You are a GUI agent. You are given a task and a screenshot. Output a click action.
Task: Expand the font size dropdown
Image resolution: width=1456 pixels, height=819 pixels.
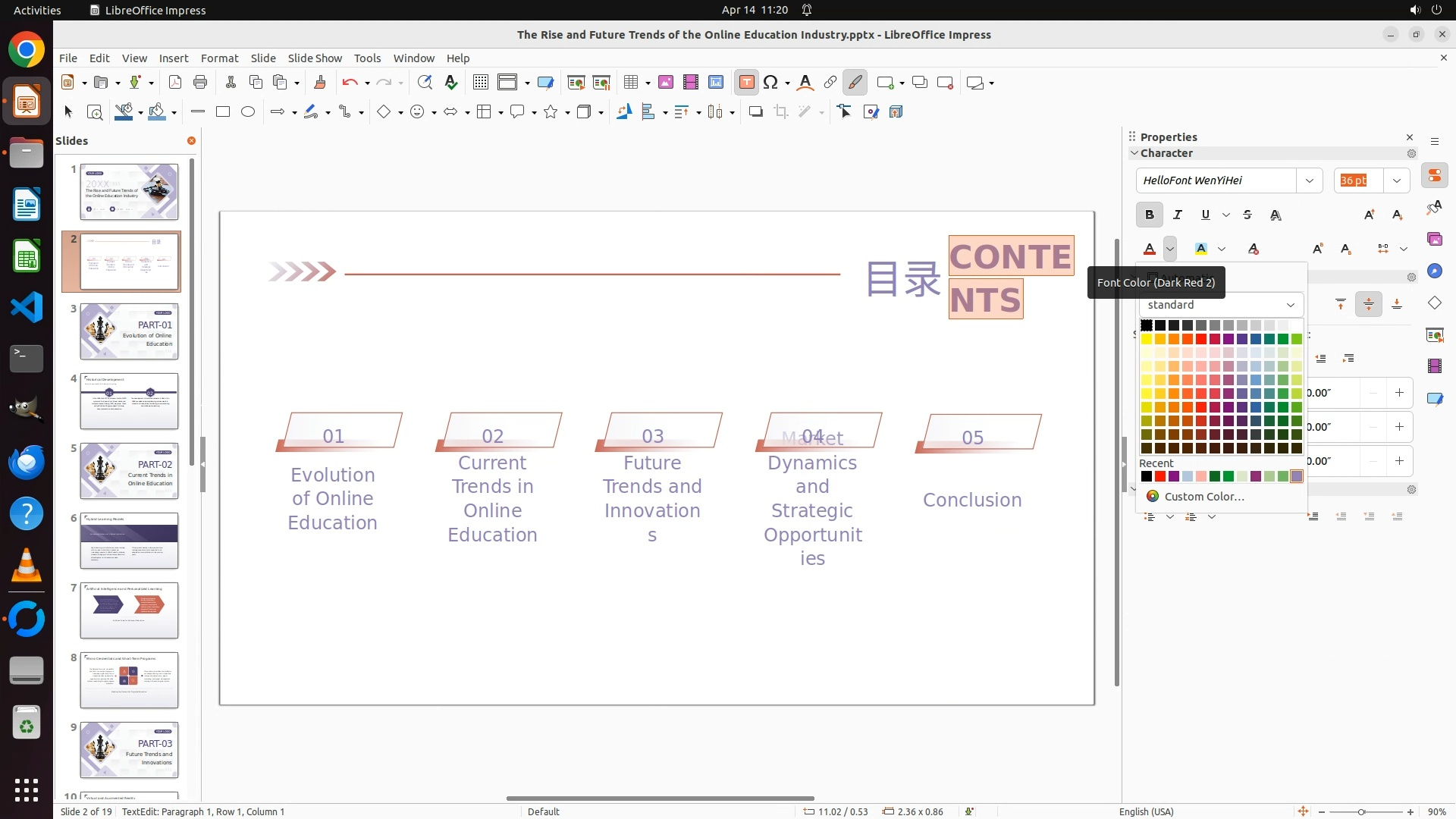(x=1396, y=180)
